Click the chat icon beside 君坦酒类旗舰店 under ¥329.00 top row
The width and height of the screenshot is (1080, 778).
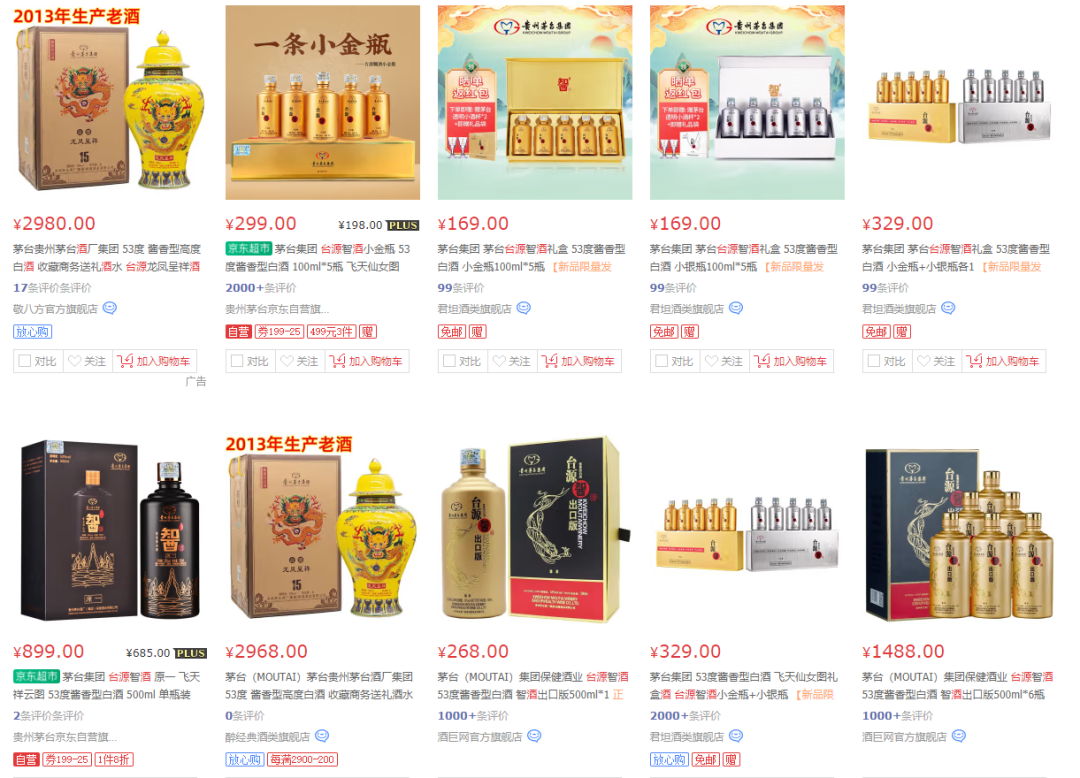(948, 308)
